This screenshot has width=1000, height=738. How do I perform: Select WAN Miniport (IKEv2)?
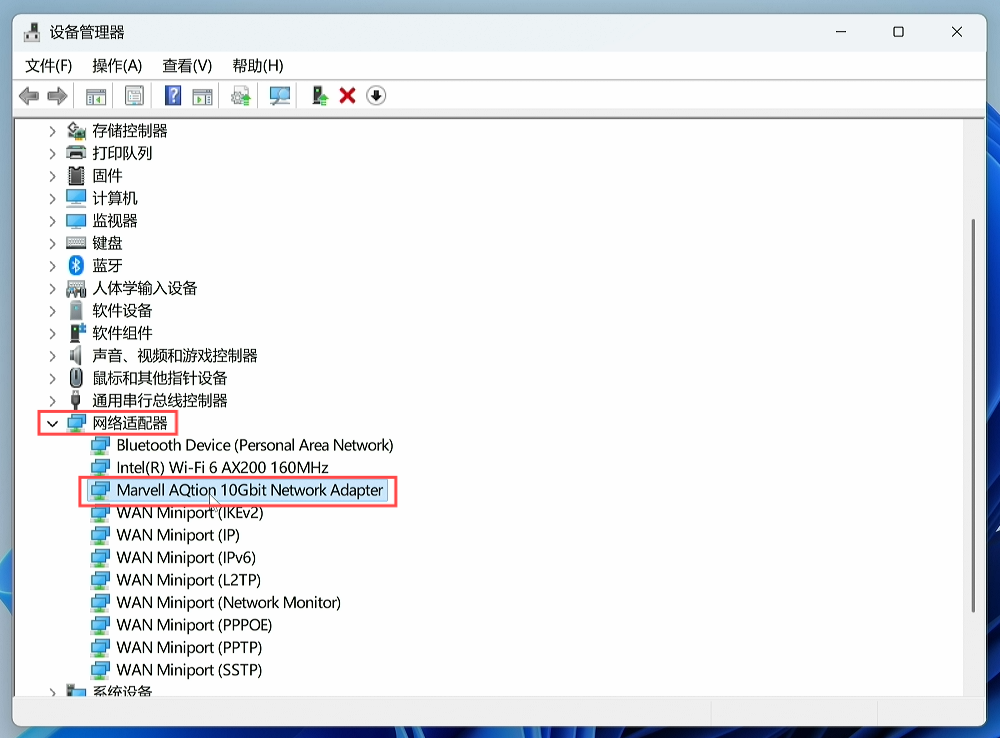tap(189, 513)
